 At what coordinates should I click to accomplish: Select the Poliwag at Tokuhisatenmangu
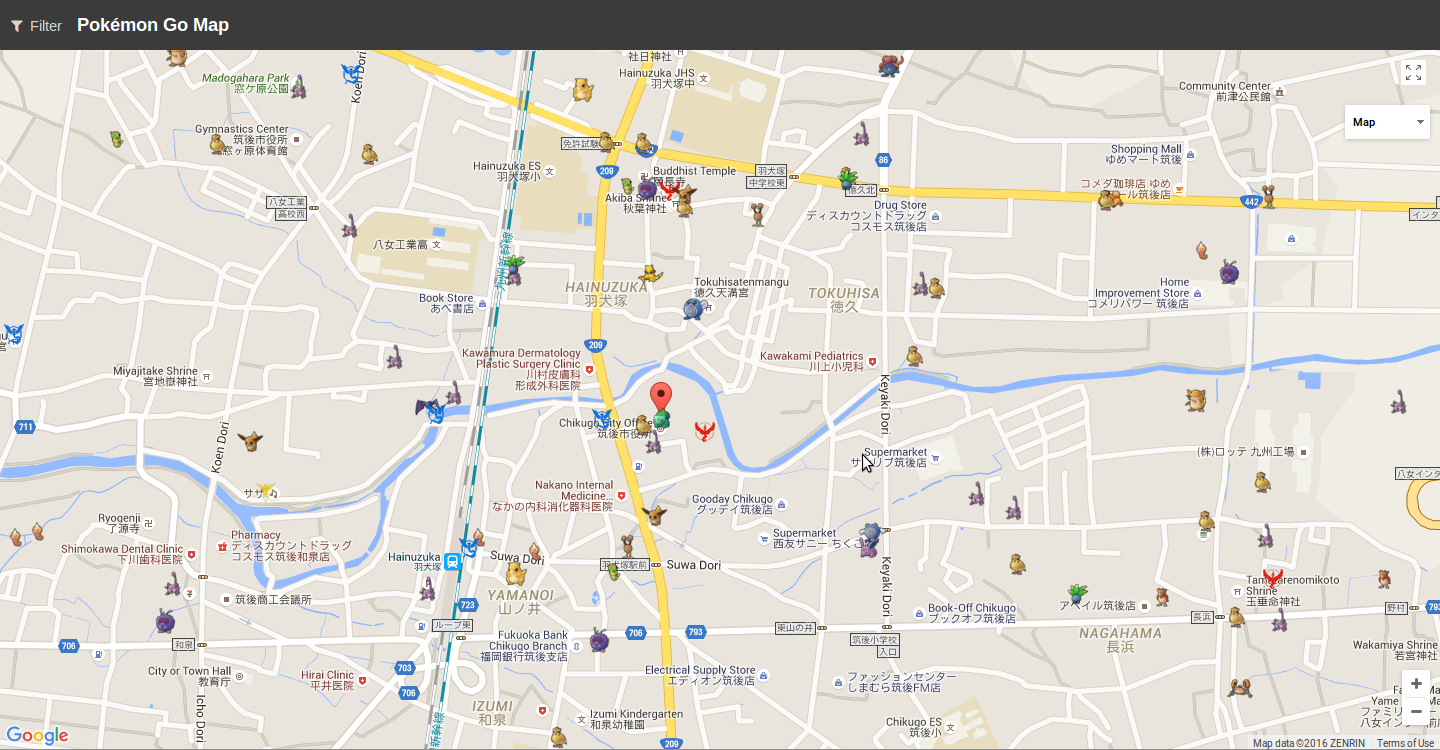tap(694, 309)
